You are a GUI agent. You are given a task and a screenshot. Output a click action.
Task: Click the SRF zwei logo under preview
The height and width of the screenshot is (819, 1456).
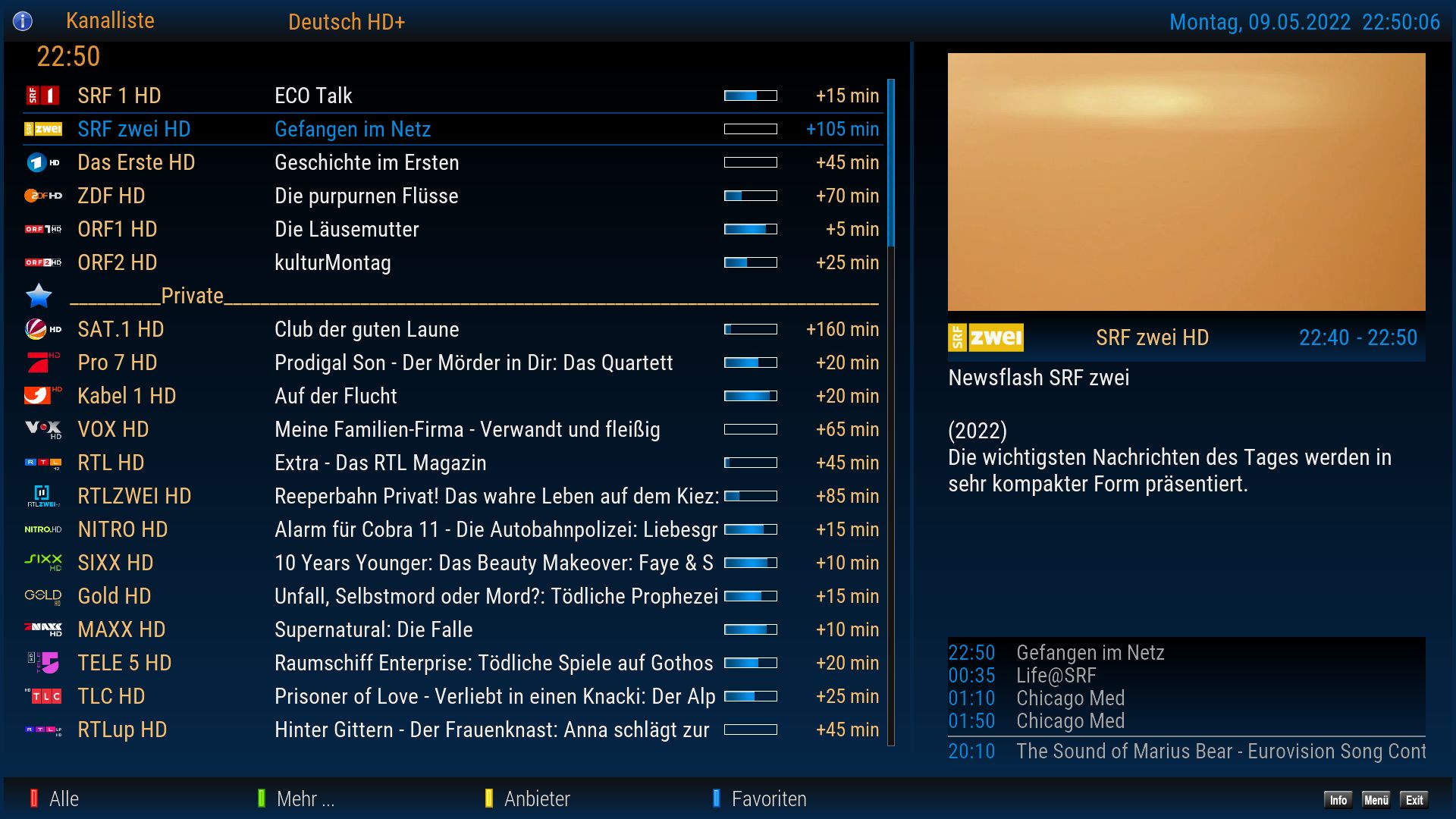tap(985, 337)
